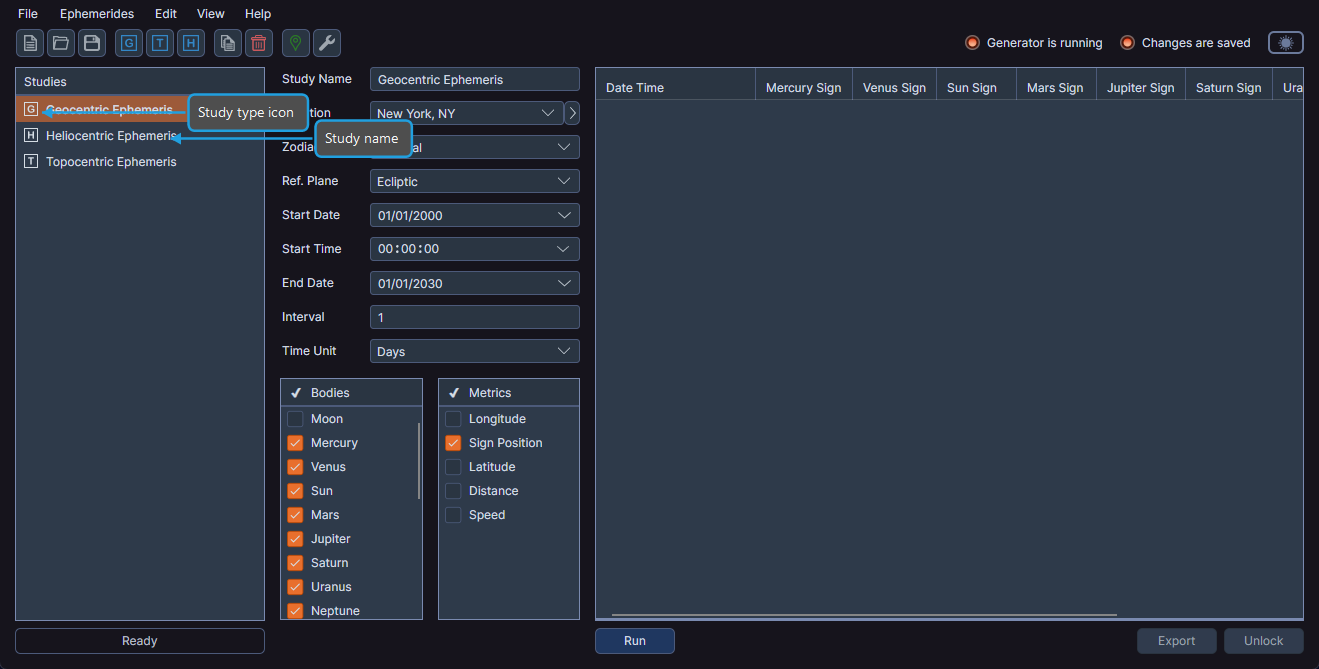Add a new Heliocentric study (H icon)
Image resolution: width=1319 pixels, height=669 pixels.
(191, 43)
